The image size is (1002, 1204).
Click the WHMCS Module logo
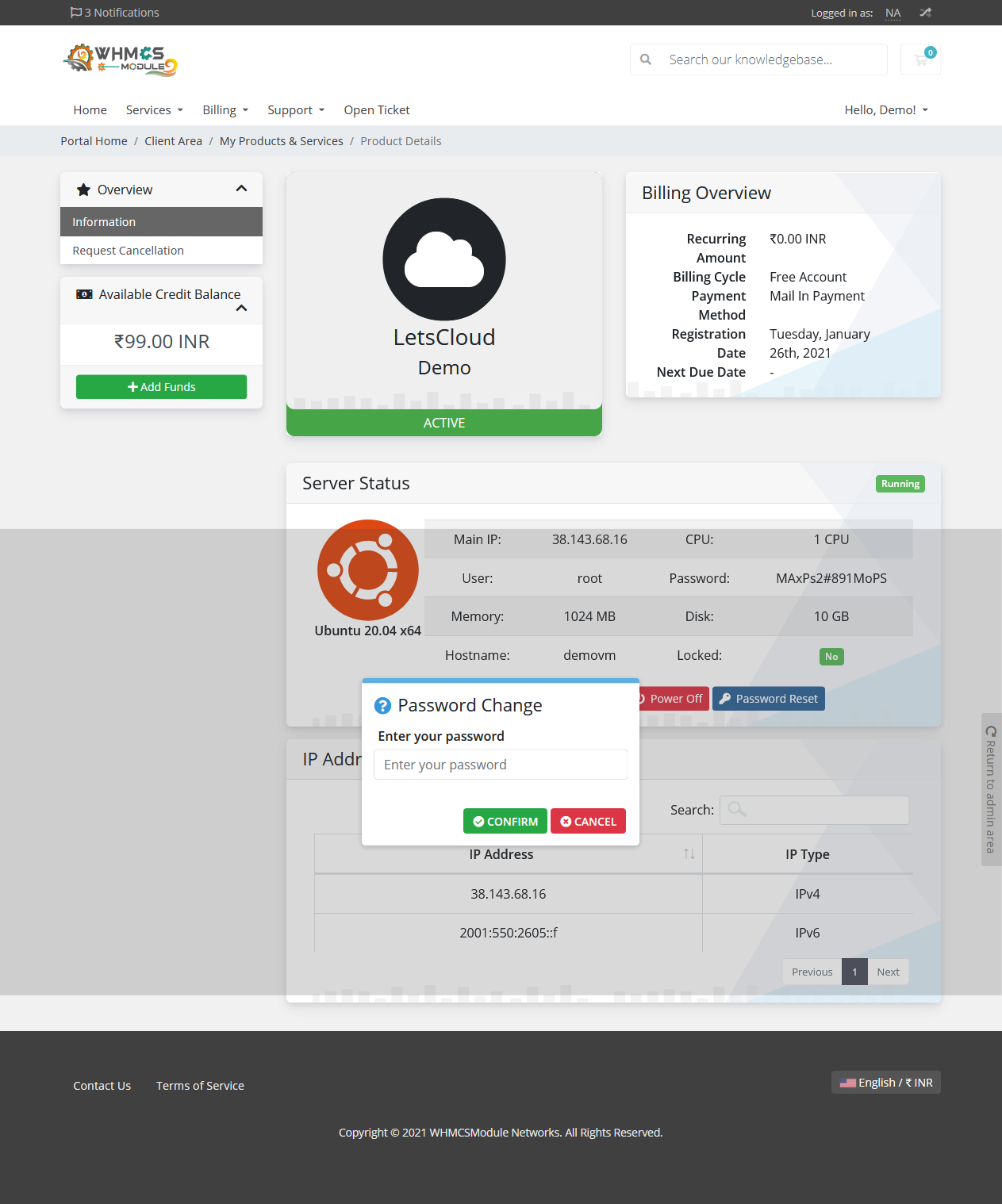coord(120,60)
